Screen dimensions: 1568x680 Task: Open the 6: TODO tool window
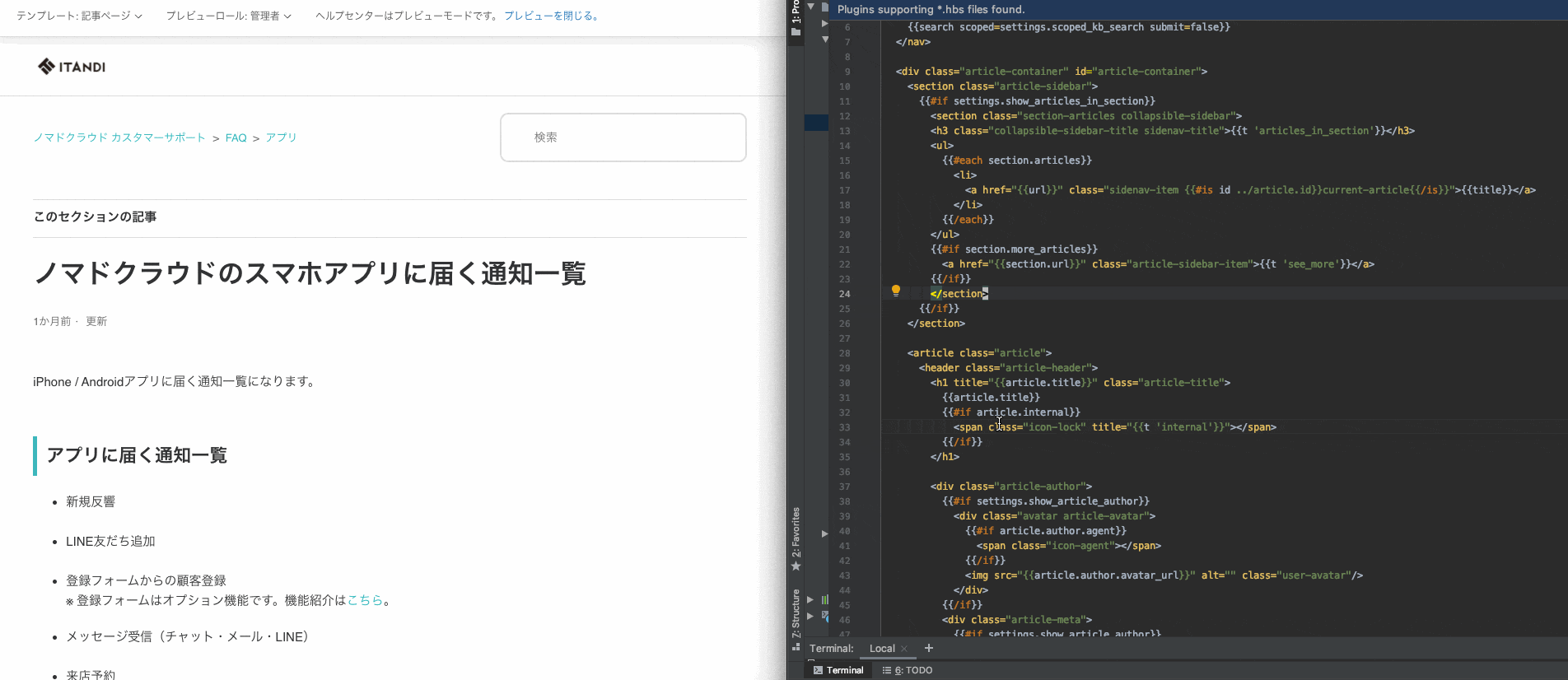click(908, 670)
